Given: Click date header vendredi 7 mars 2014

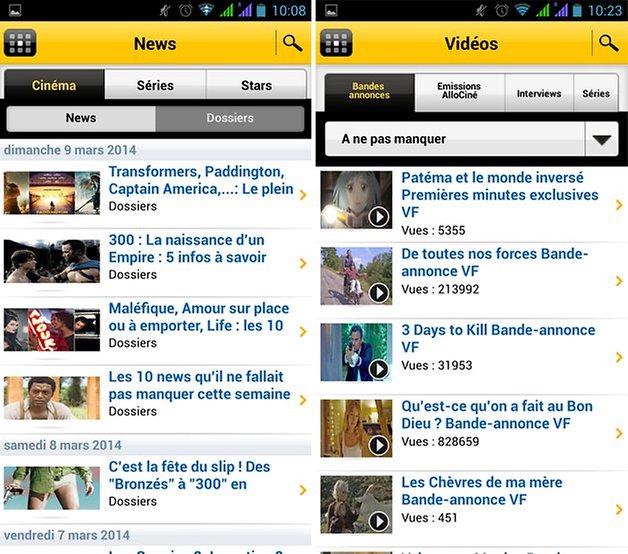Looking at the screenshot, I should [x=66, y=535].
